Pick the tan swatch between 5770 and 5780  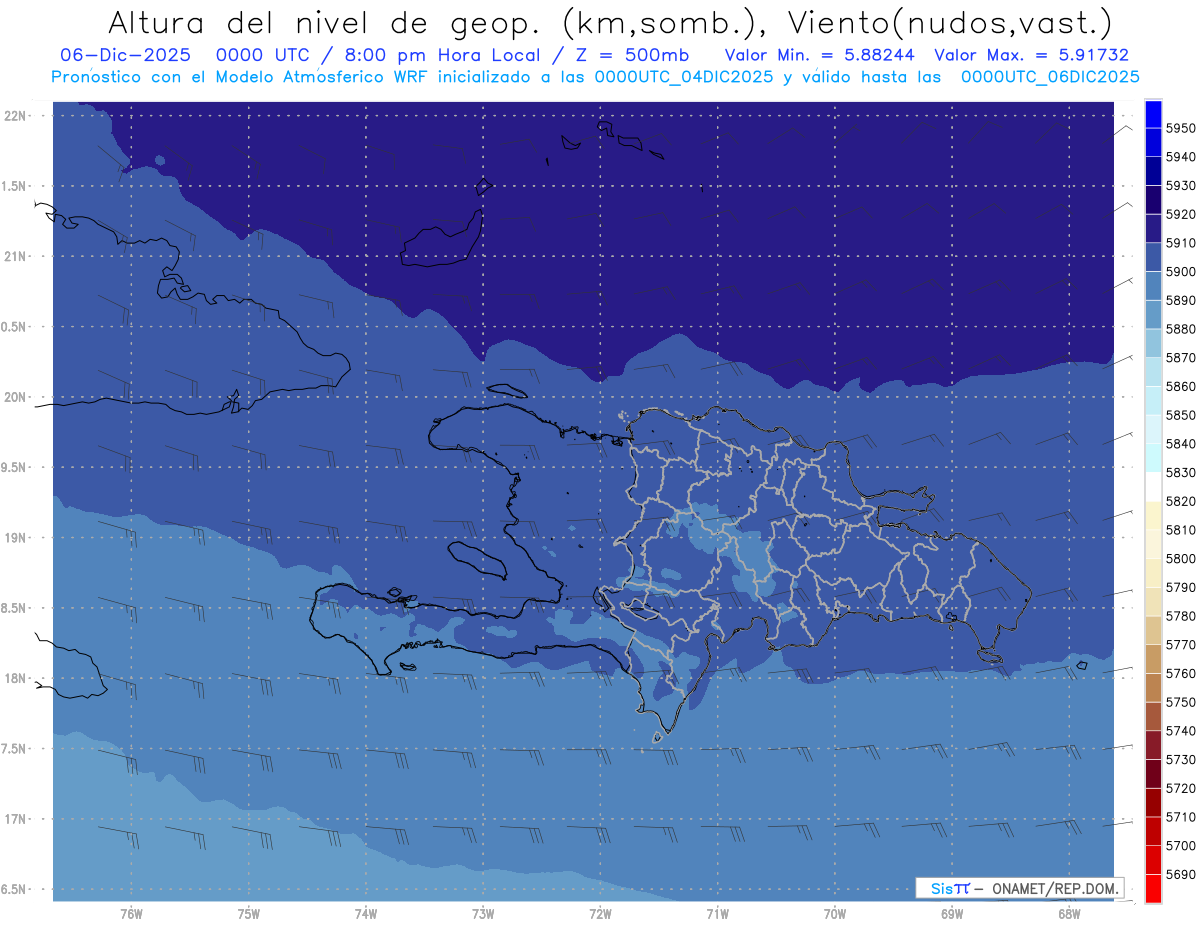1152,630
